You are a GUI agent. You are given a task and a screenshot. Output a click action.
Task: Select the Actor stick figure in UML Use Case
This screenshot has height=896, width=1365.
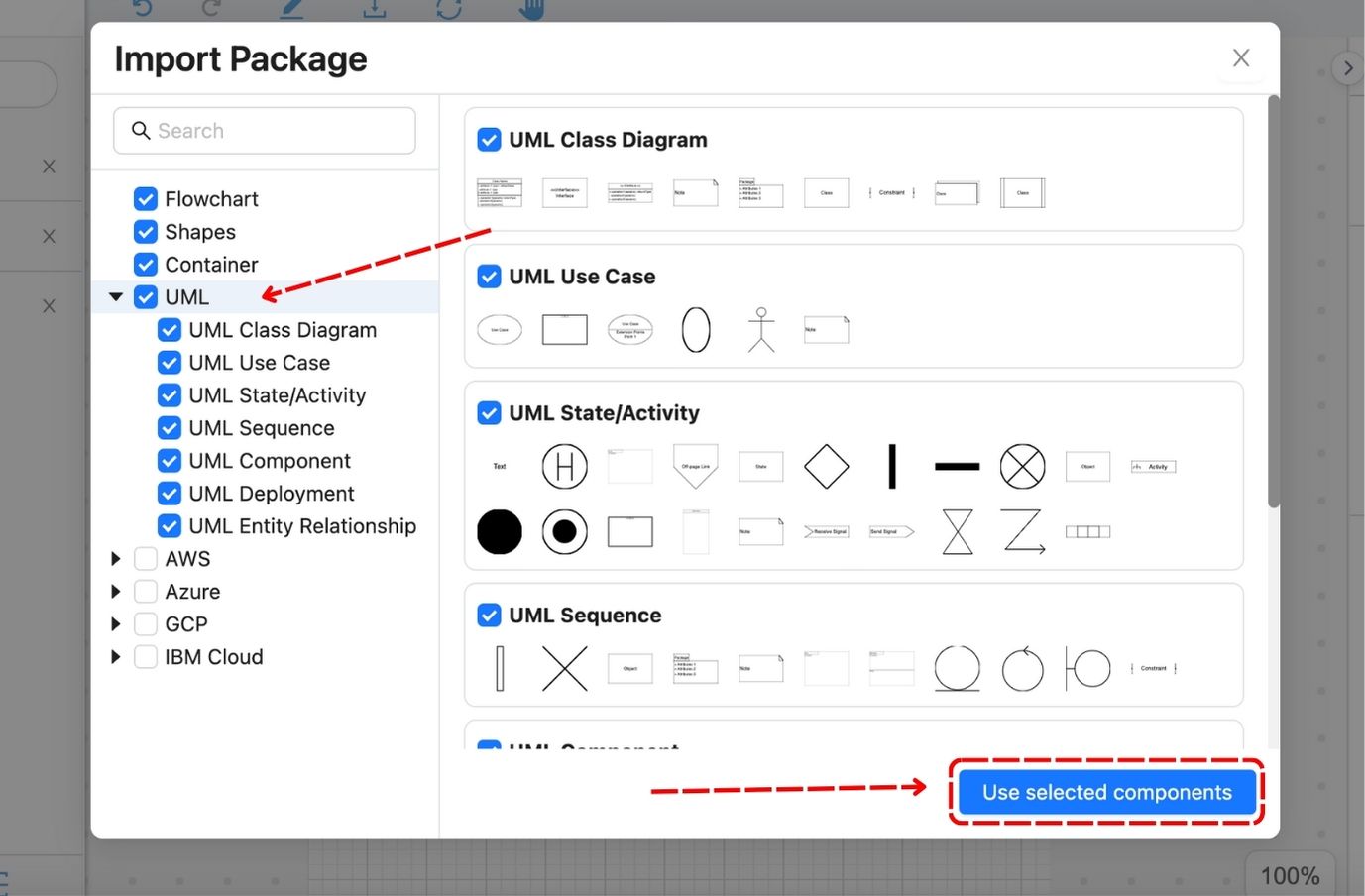(760, 329)
